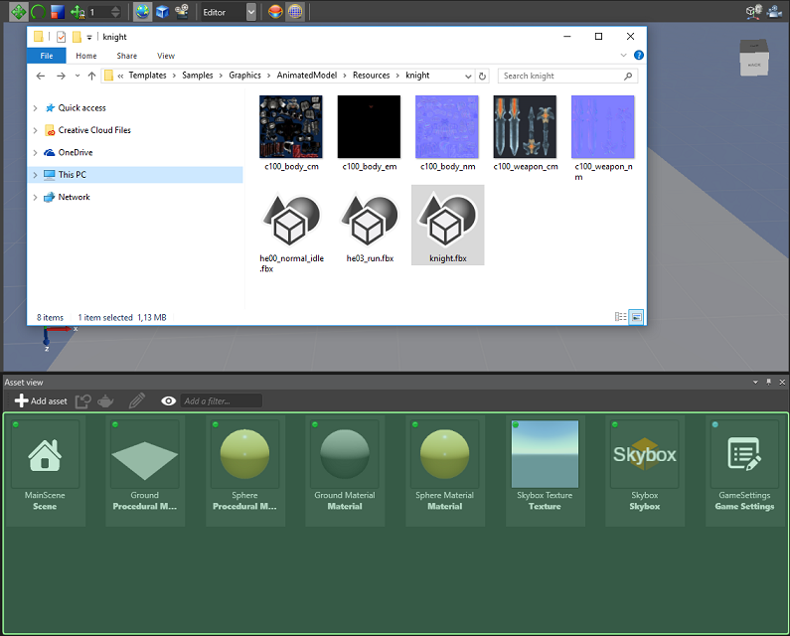Expand the Quick access tree node
The width and height of the screenshot is (790, 636).
pyautogui.click(x=36, y=108)
